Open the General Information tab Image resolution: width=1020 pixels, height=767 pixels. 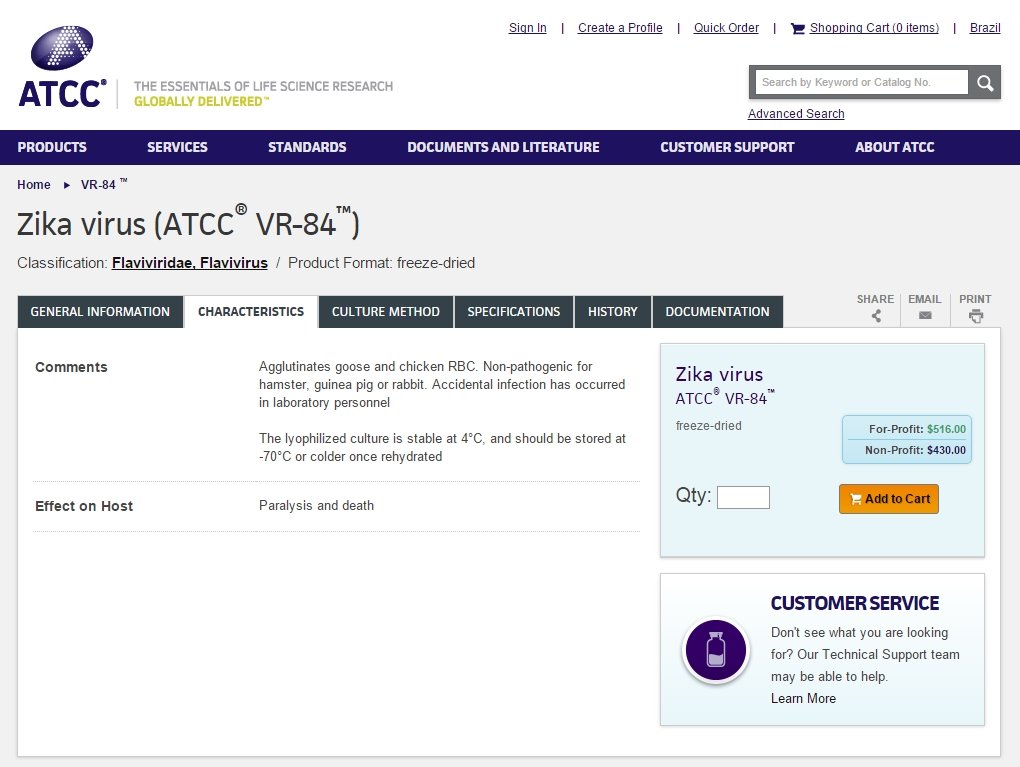coord(100,312)
